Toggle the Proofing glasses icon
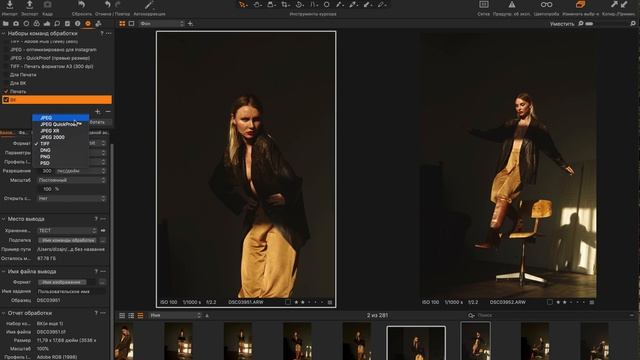The width and height of the screenshot is (640, 360). tap(546, 4)
